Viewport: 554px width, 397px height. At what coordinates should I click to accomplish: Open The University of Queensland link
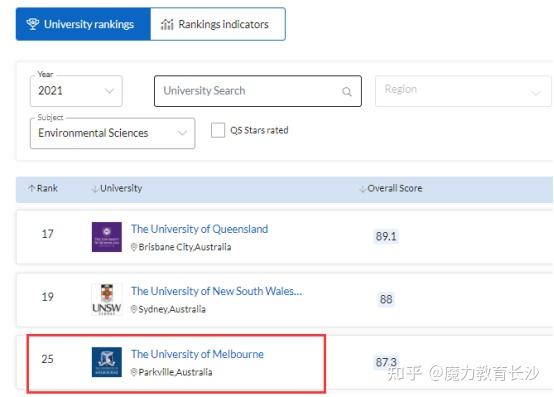200,229
